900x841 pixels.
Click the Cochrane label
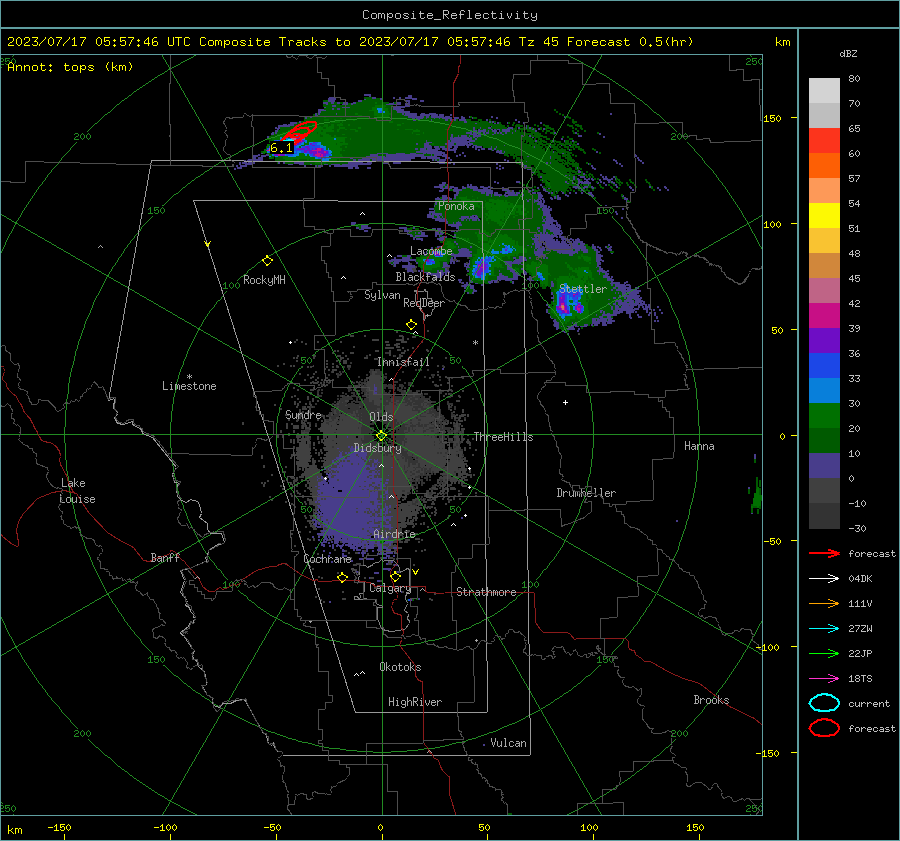(x=327, y=559)
